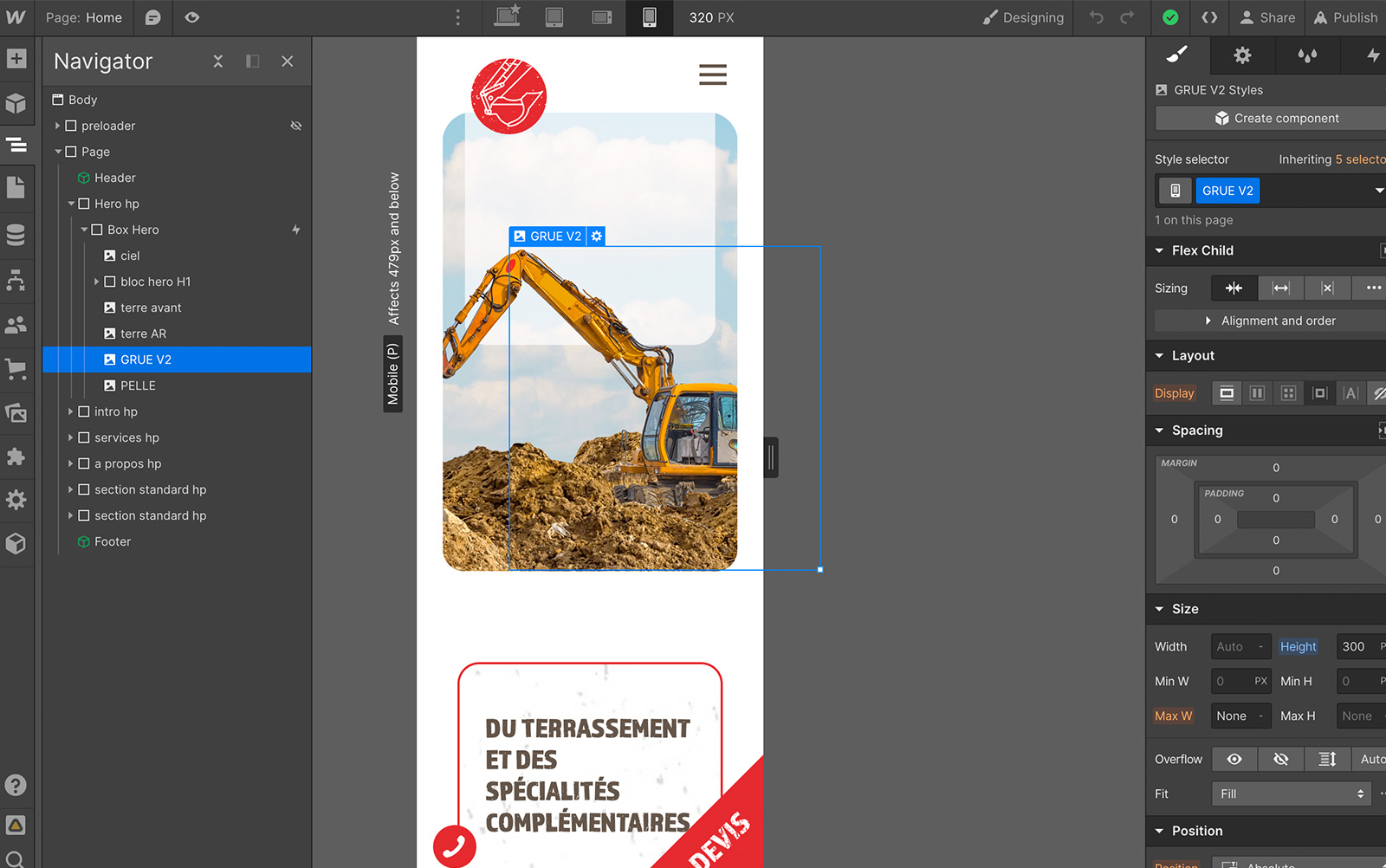Set Overflow to visible
The image size is (1386, 868).
pos(1234,759)
